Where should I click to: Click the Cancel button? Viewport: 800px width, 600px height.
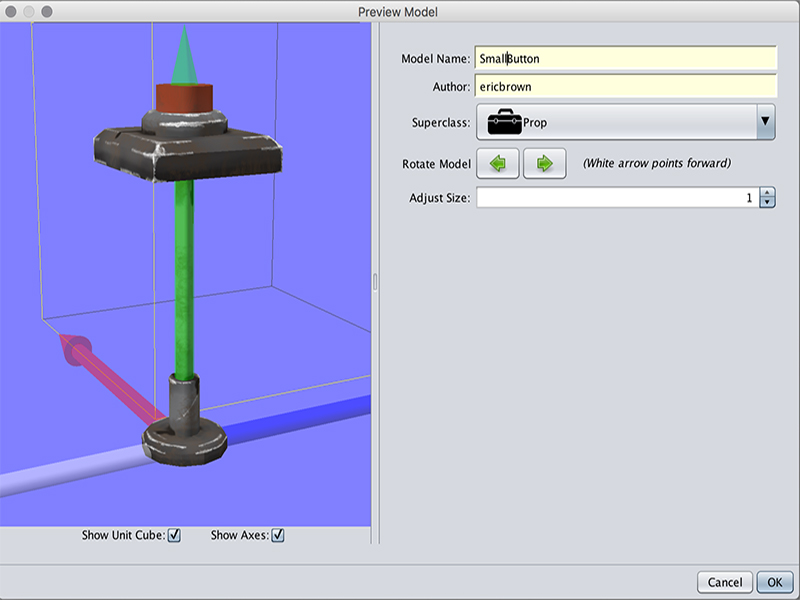(724, 582)
